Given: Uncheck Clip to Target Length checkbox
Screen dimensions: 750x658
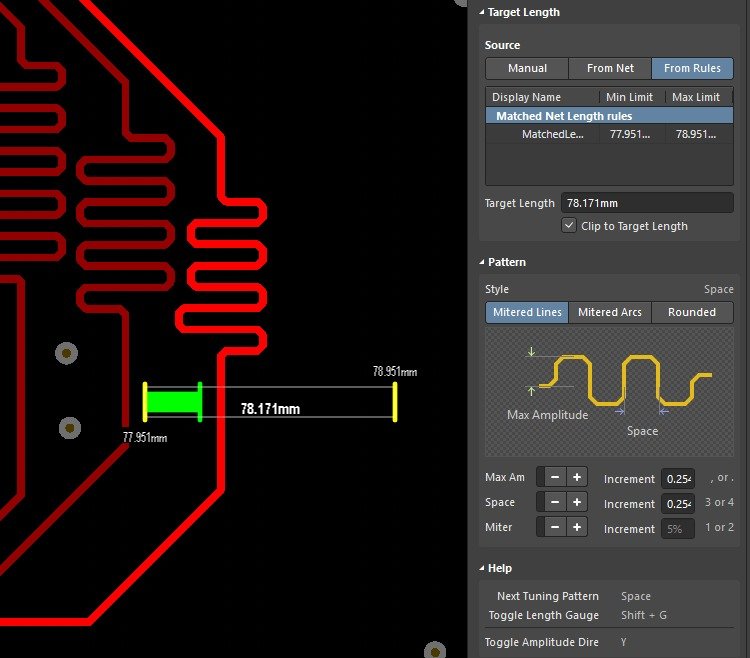Looking at the screenshot, I should [569, 226].
